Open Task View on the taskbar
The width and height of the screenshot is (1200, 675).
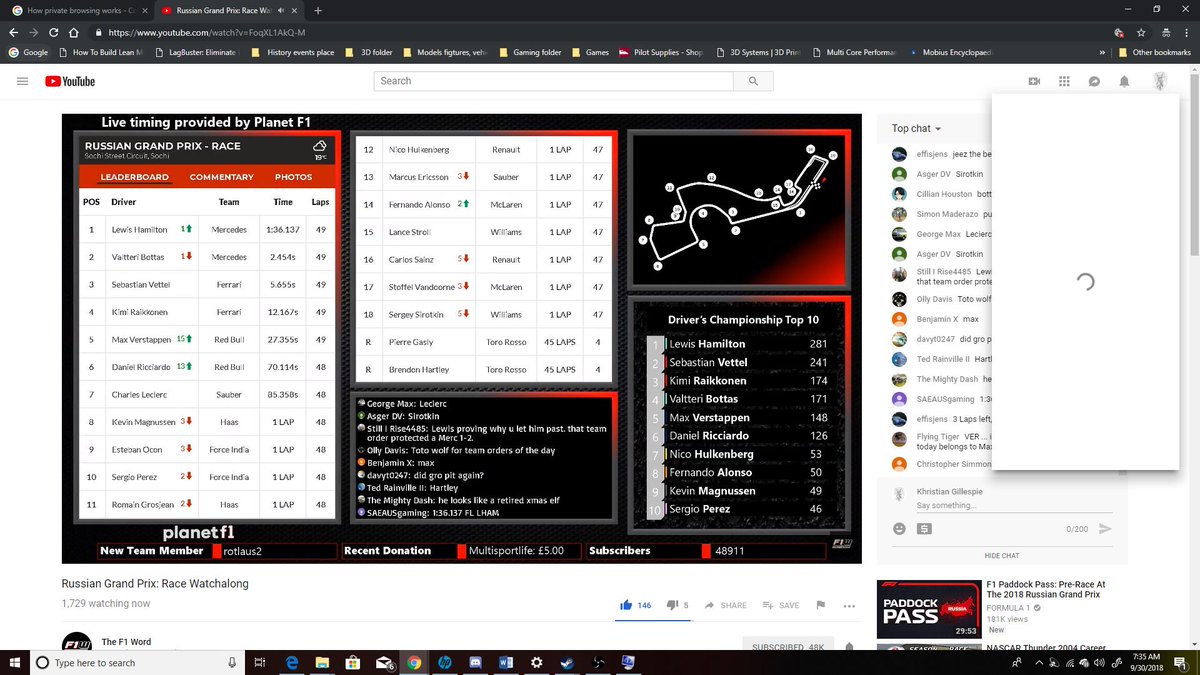pyautogui.click(x=259, y=662)
